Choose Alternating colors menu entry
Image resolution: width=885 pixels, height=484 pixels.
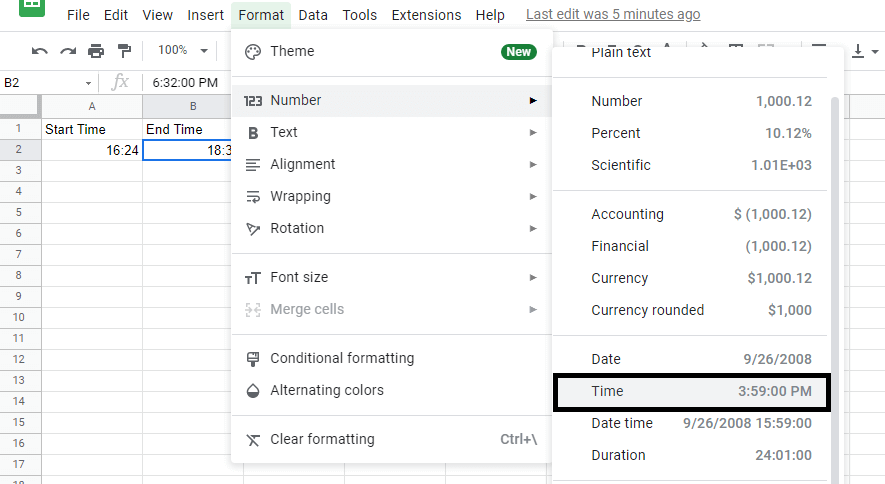[391, 391]
